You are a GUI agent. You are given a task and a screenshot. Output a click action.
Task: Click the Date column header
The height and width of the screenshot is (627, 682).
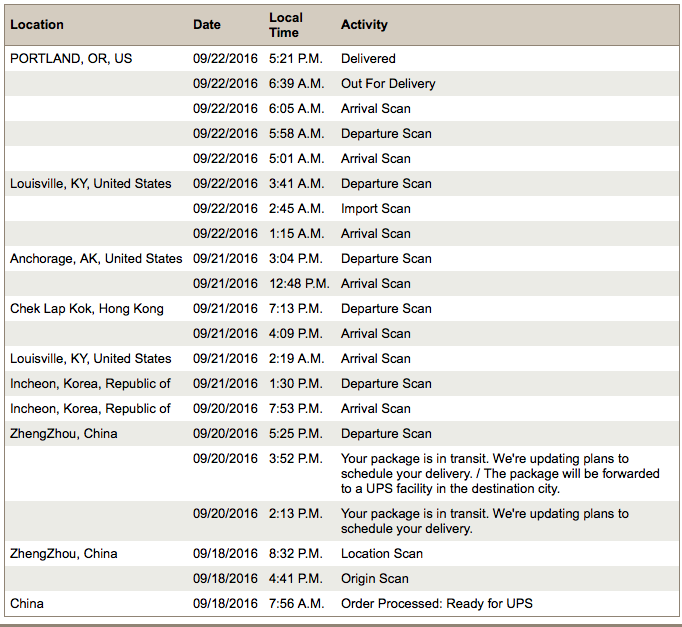(x=207, y=25)
